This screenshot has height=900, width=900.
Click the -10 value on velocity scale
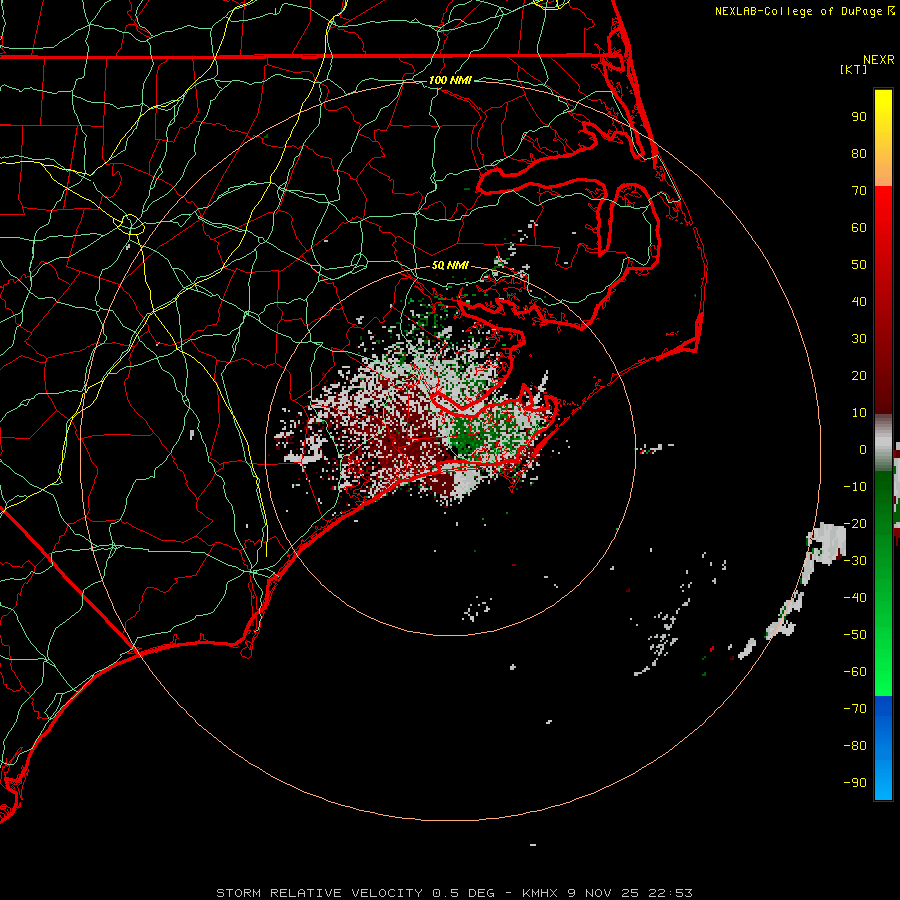[x=855, y=487]
